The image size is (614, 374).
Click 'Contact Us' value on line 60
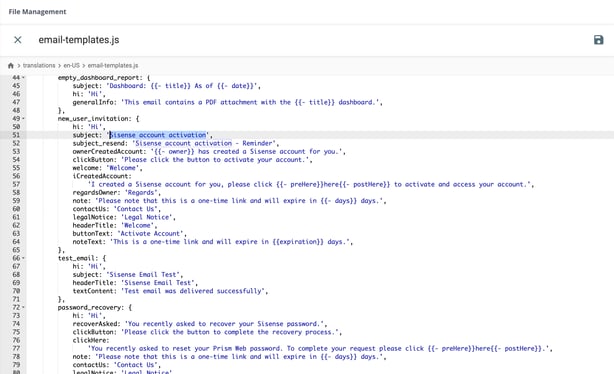135,209
